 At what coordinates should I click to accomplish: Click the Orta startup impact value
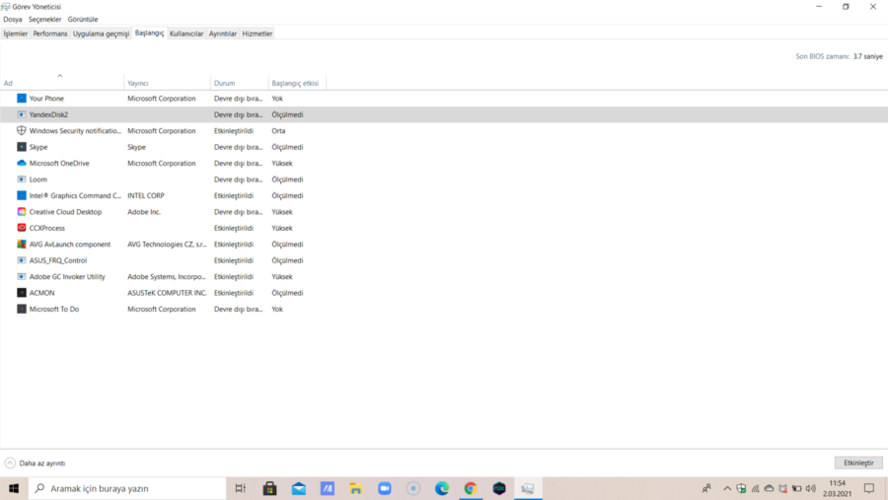[278, 130]
